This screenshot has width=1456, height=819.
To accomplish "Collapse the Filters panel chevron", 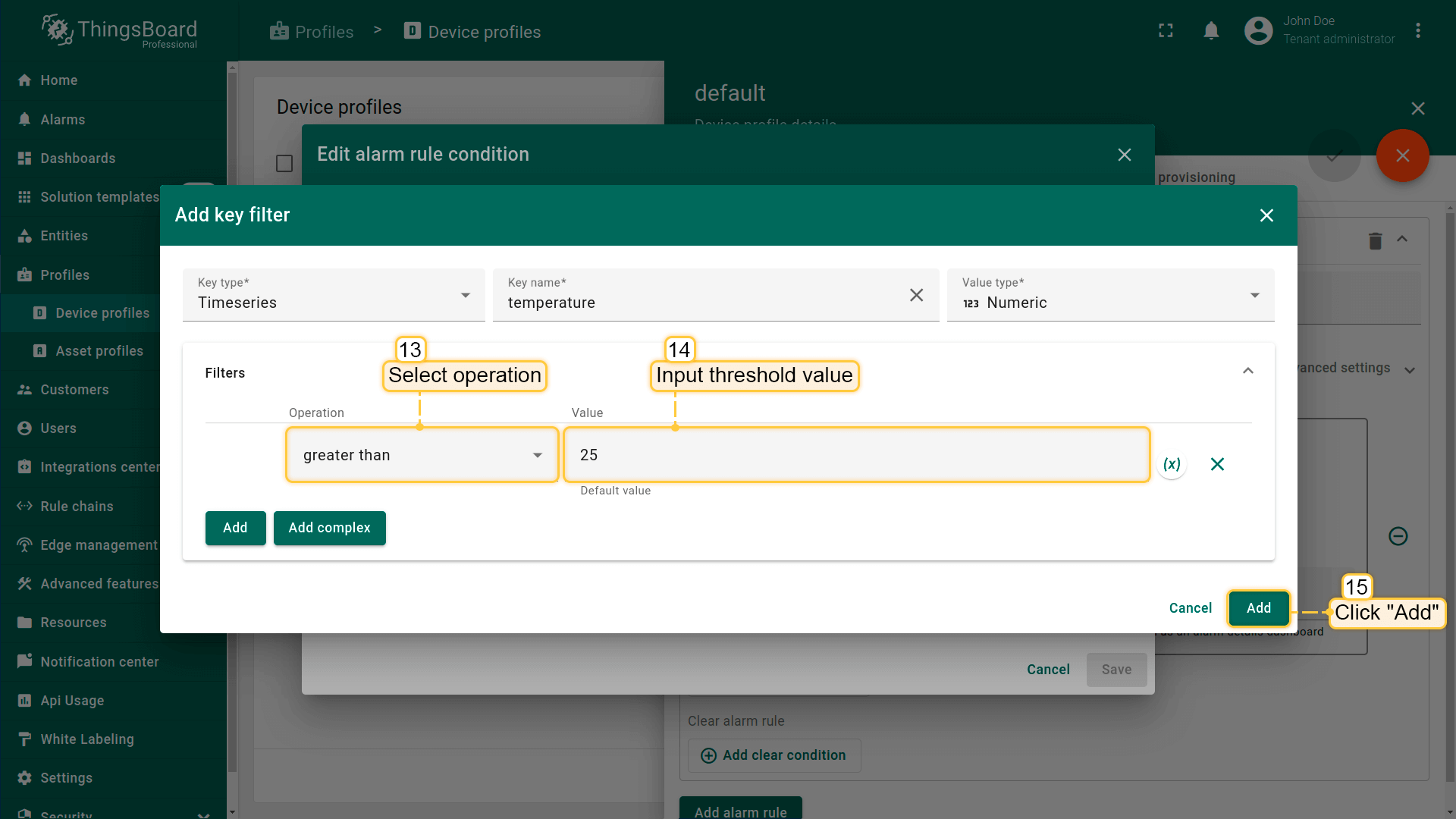I will point(1247,372).
